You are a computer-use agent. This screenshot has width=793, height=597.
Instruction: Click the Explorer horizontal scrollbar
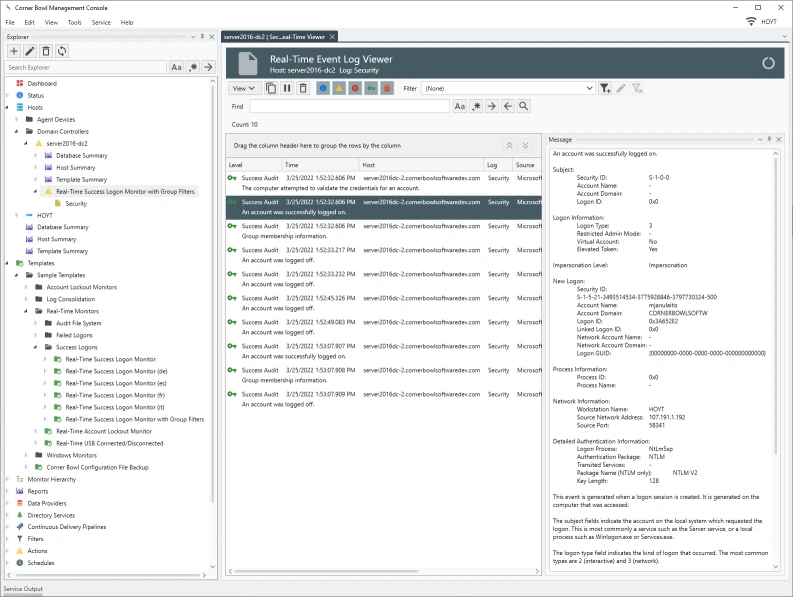[108, 575]
